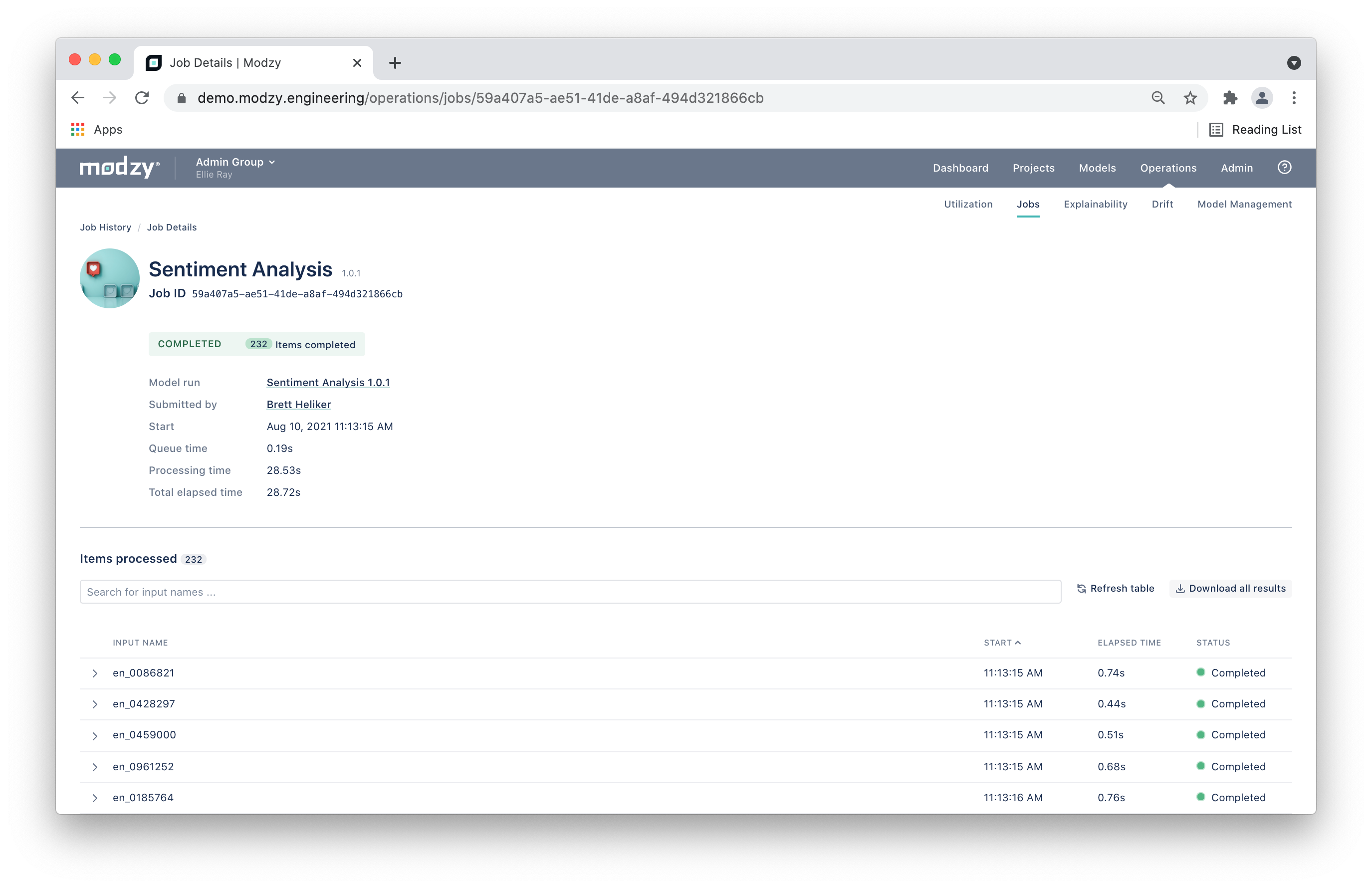Select input name en_0086821
This screenshot has width=1372, height=888.
[x=144, y=673]
